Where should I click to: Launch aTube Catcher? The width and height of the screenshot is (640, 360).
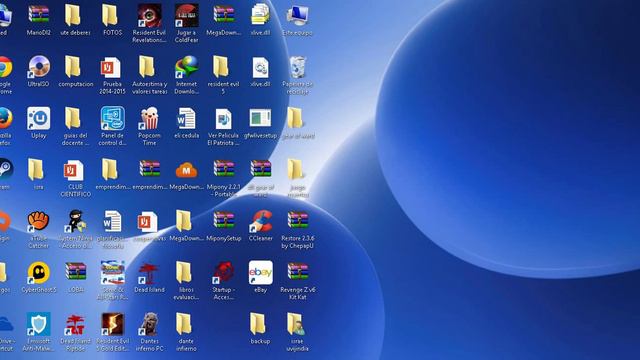38,221
